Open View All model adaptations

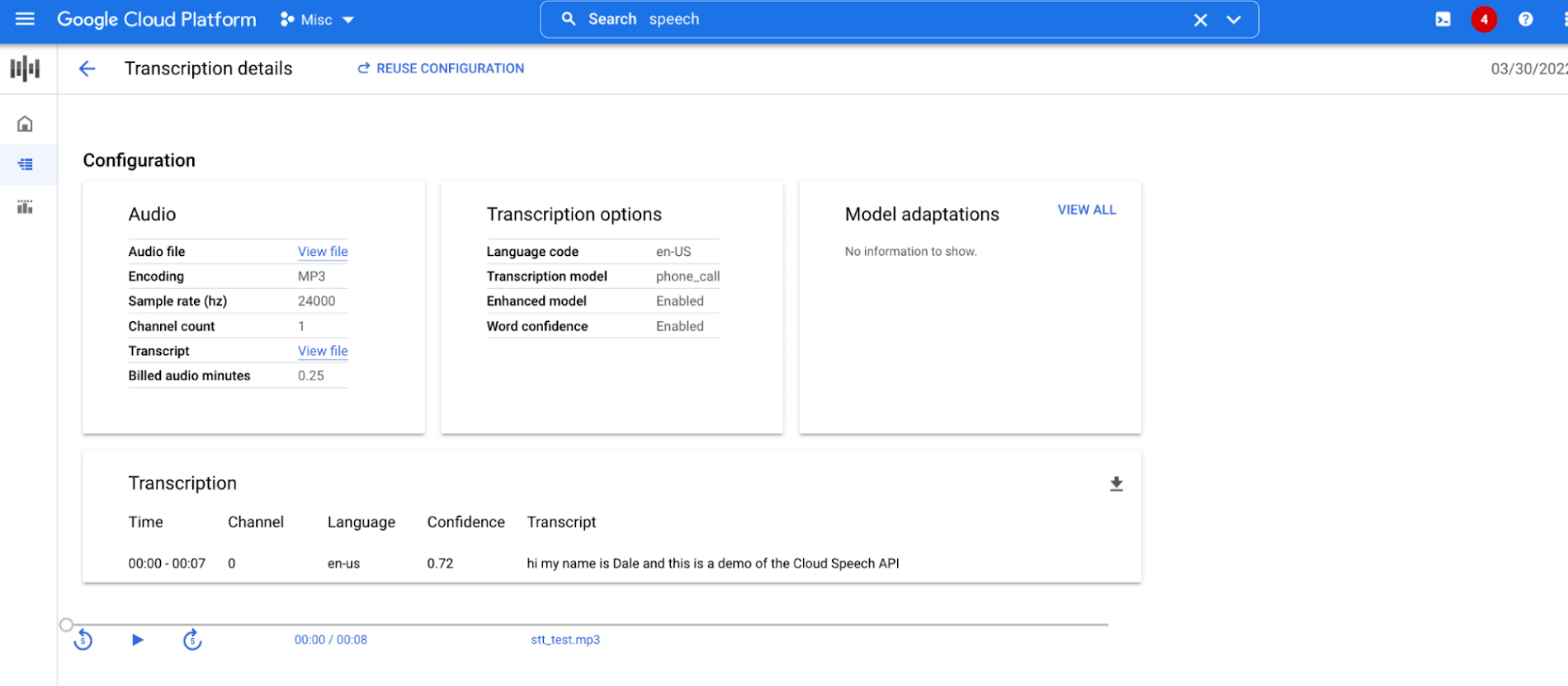click(1086, 210)
